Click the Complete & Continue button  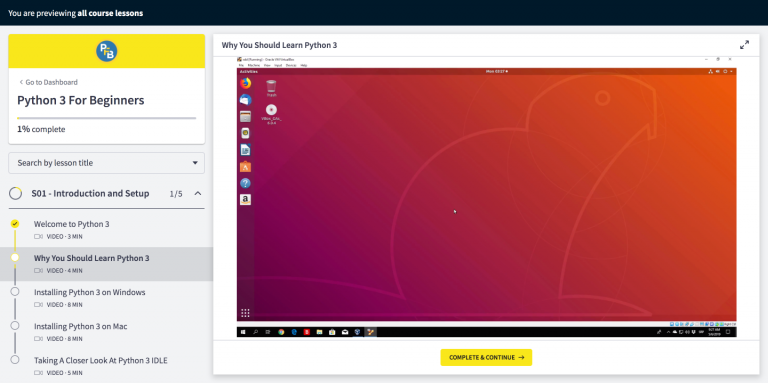(x=486, y=358)
